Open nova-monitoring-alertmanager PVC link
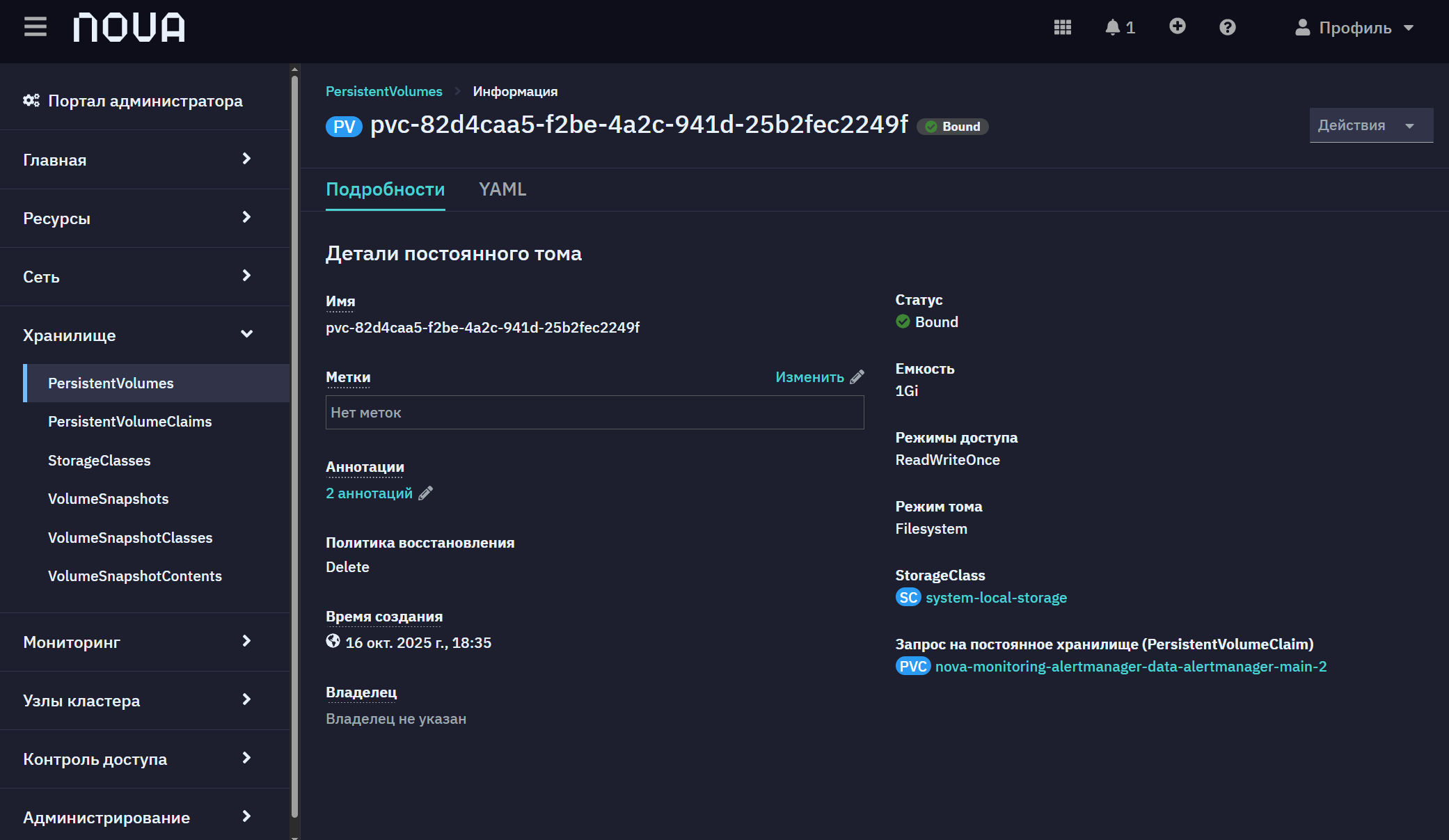1449x840 pixels. (1131, 666)
